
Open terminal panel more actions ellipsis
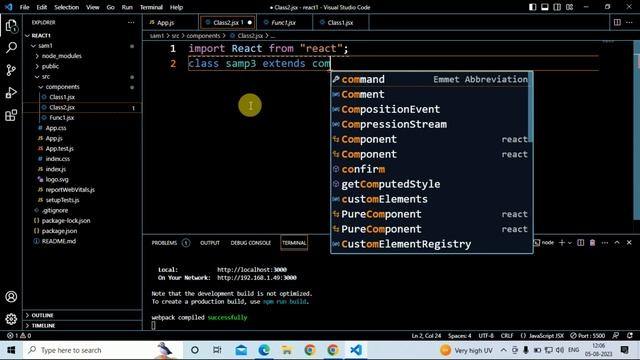(x=604, y=242)
